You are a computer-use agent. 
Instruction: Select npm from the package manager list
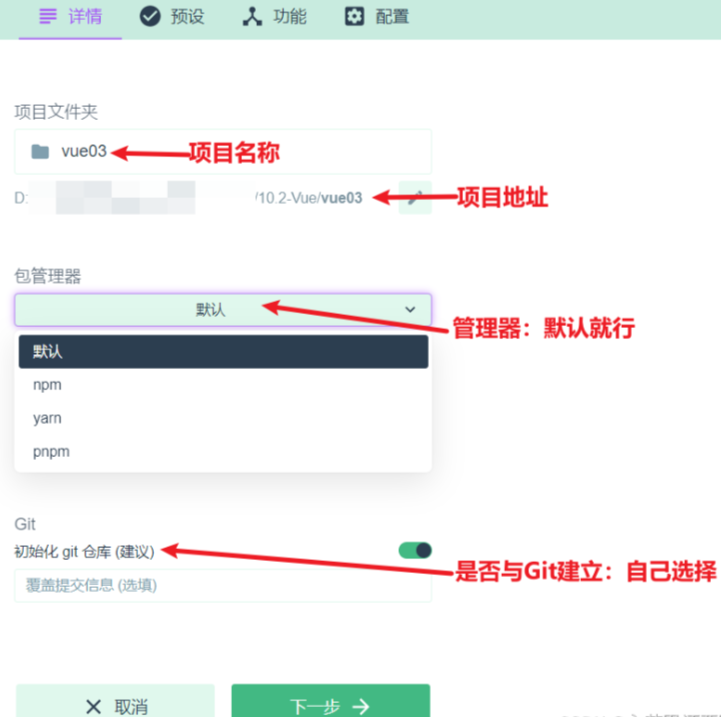[x=223, y=385]
